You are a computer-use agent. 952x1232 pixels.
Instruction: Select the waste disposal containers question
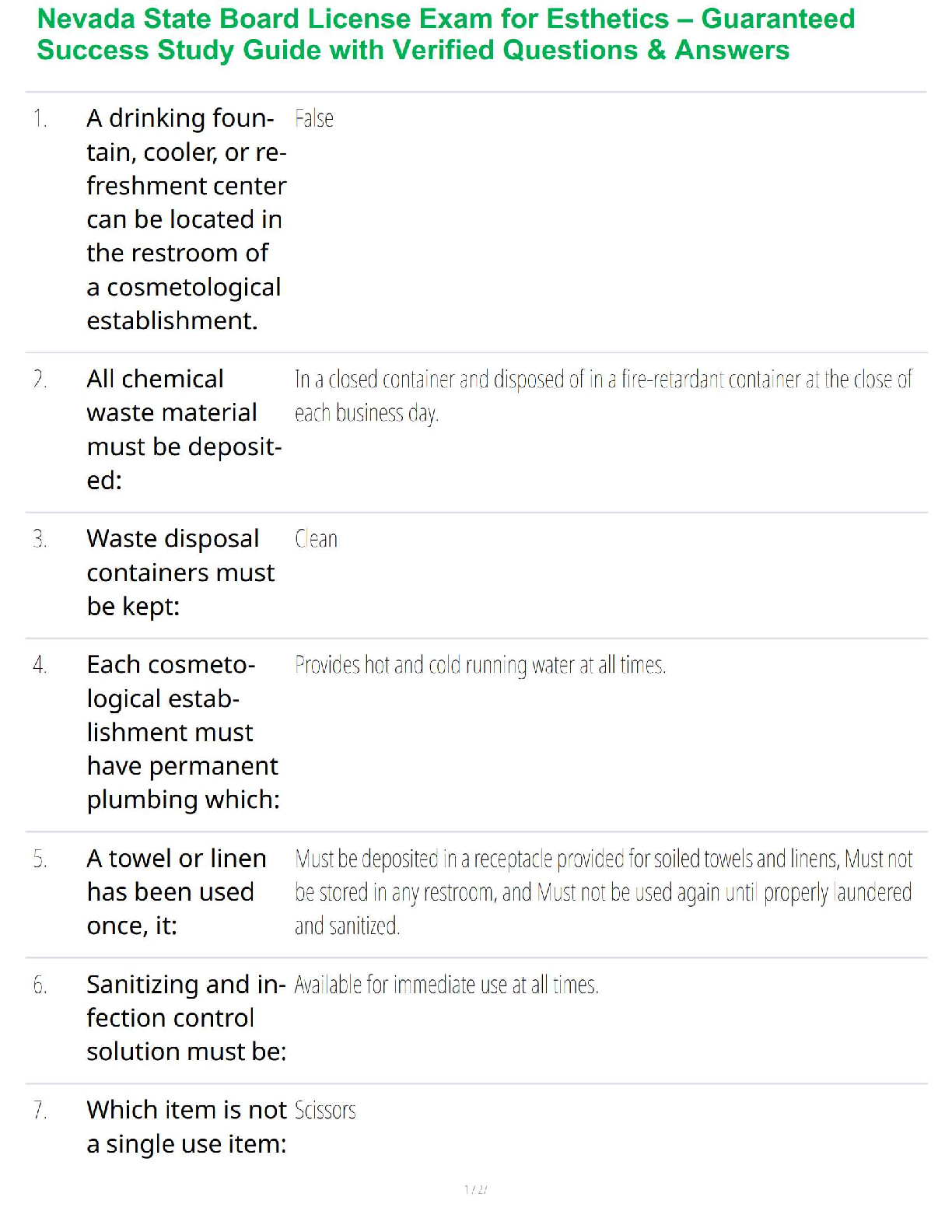coord(180,572)
